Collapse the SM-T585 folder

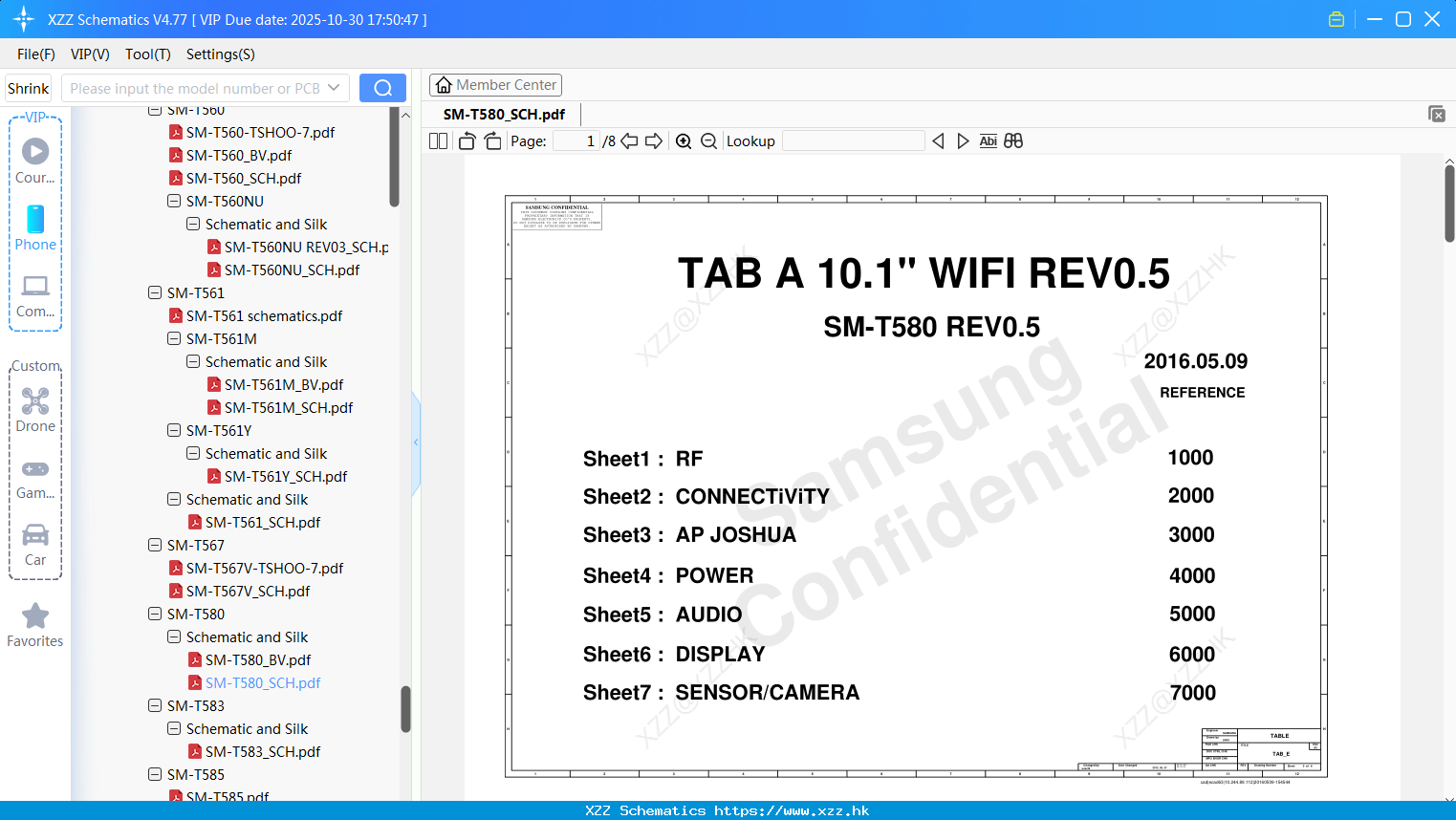tap(155, 774)
